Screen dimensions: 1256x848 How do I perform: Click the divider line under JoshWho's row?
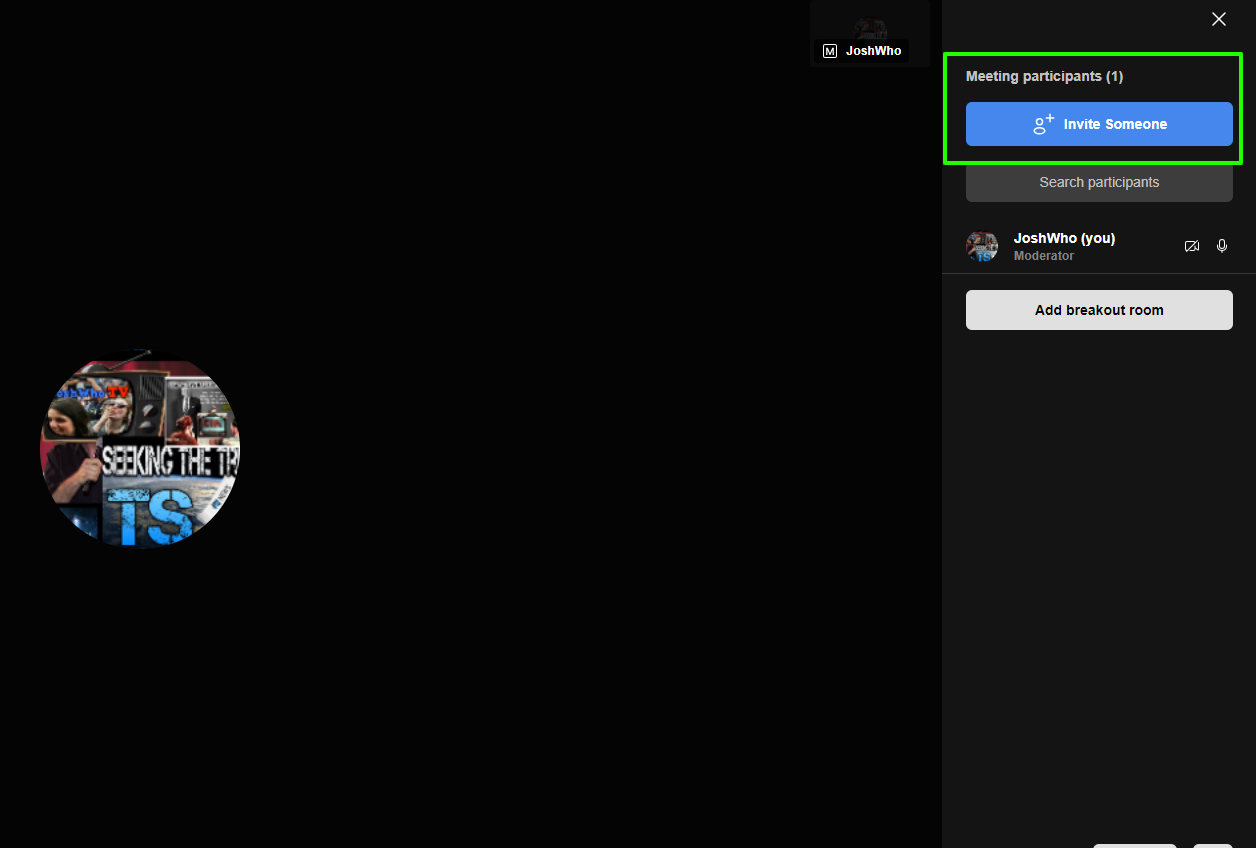[x=1098, y=273]
